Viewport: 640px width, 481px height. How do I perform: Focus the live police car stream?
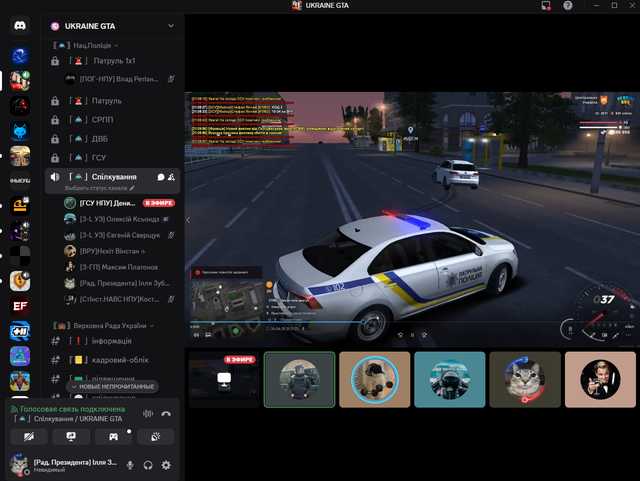(412, 219)
